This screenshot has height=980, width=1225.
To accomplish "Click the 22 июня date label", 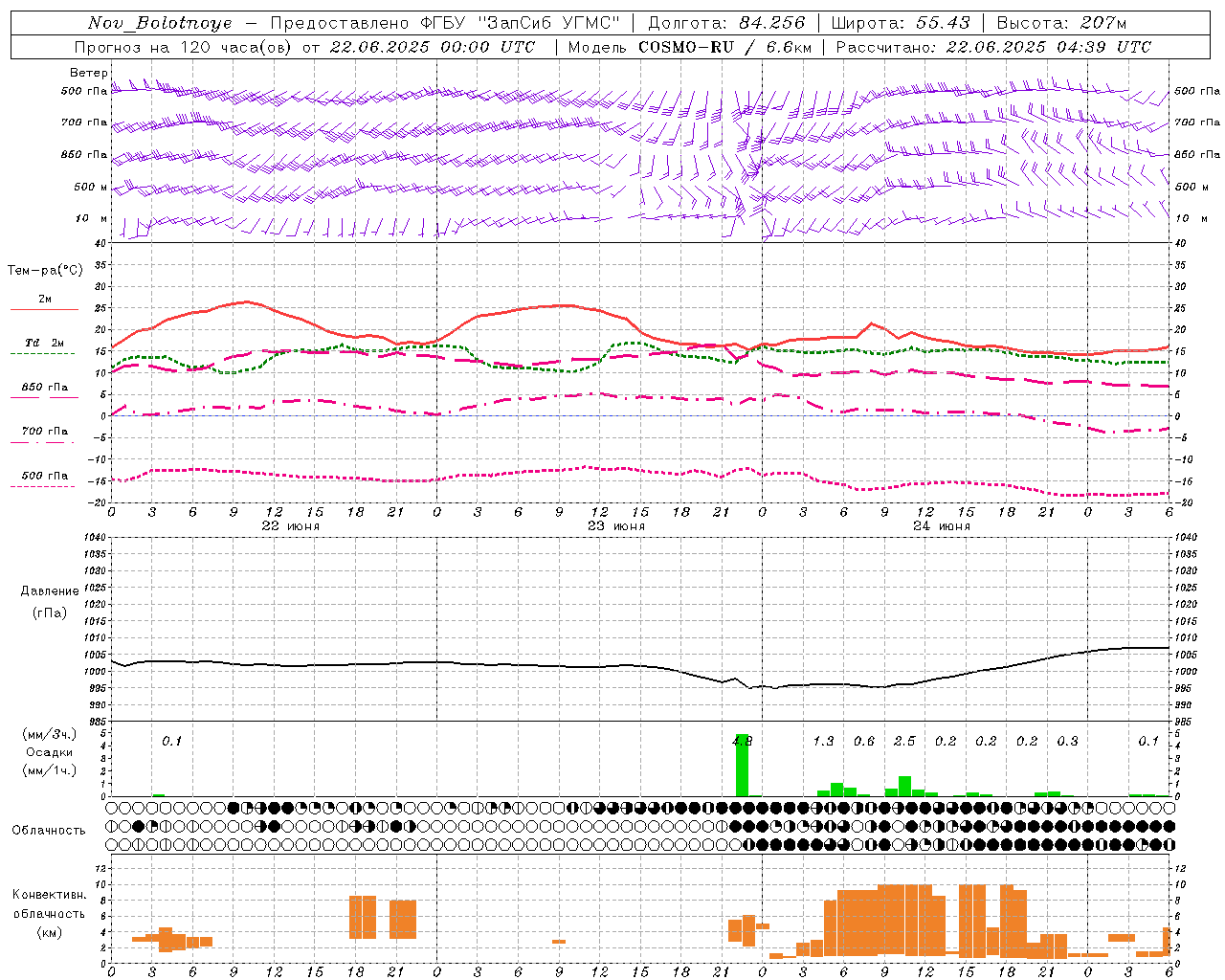I will coord(290,526).
